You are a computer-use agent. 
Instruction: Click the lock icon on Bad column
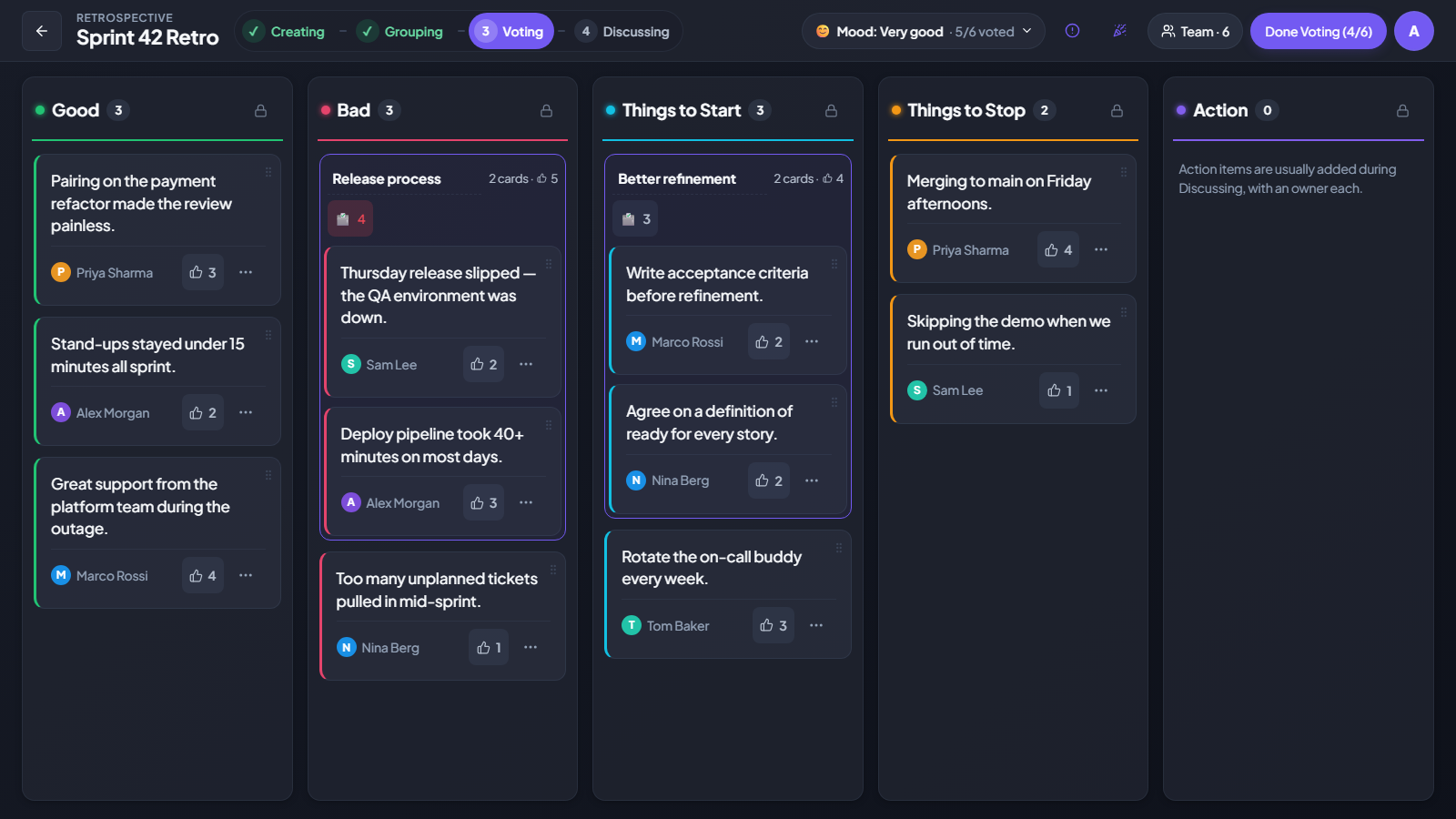[547, 111]
